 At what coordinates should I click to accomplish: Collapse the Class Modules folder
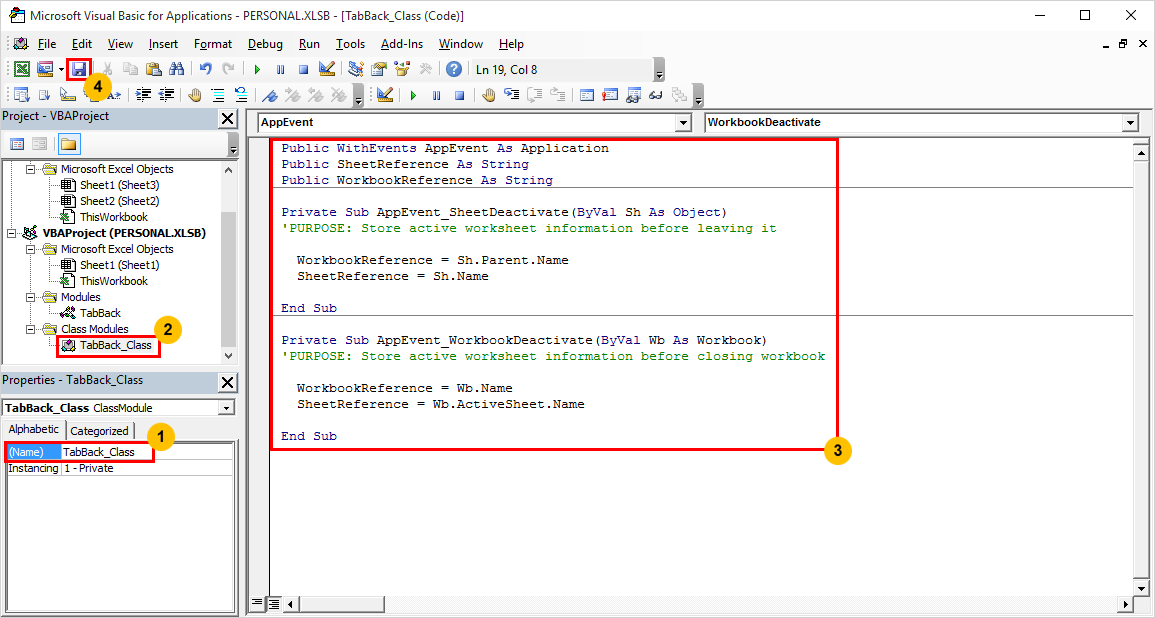coord(31,329)
